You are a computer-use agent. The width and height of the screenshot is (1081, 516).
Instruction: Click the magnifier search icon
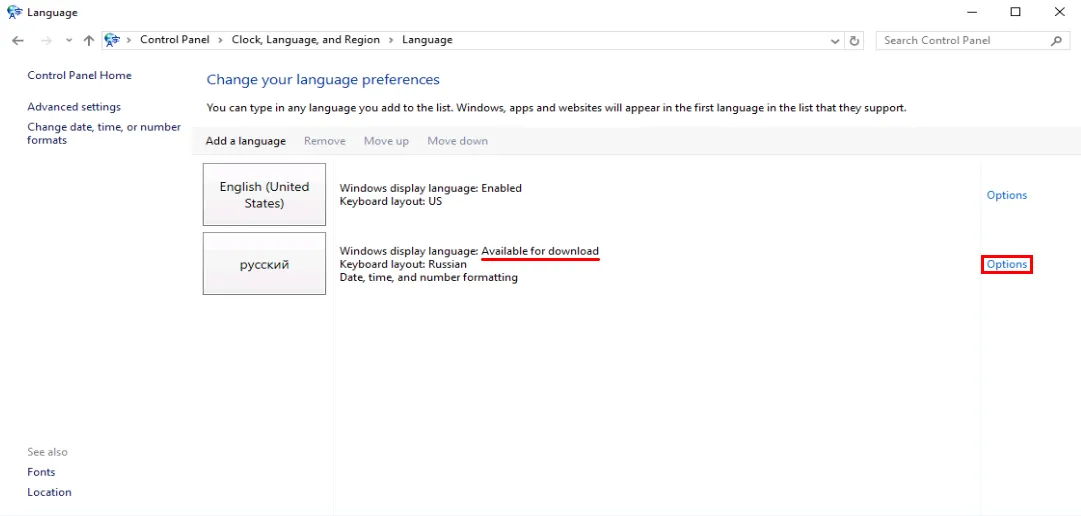(x=1057, y=40)
